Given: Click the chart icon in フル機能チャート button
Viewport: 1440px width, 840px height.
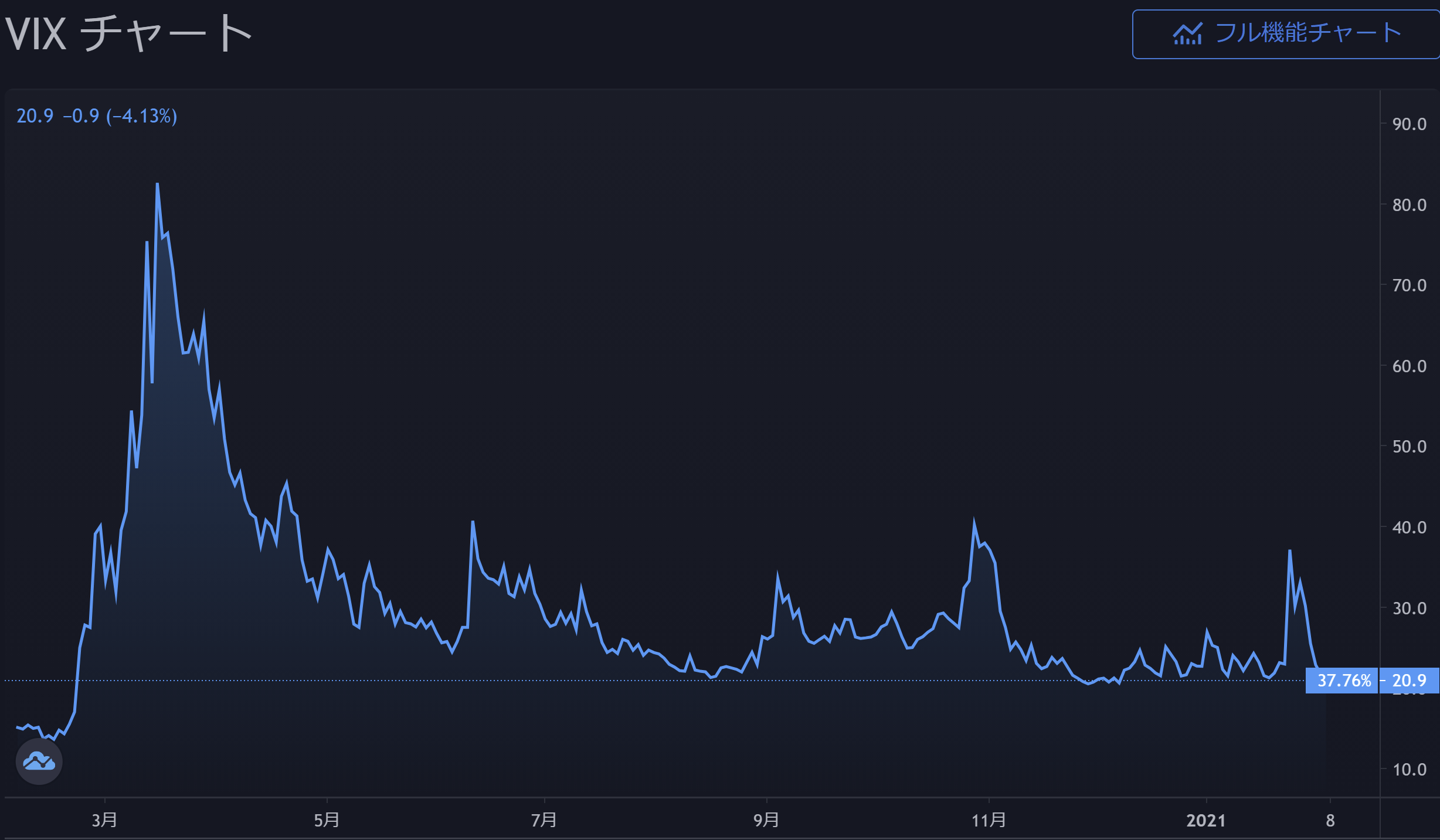Looking at the screenshot, I should coord(1187,34).
